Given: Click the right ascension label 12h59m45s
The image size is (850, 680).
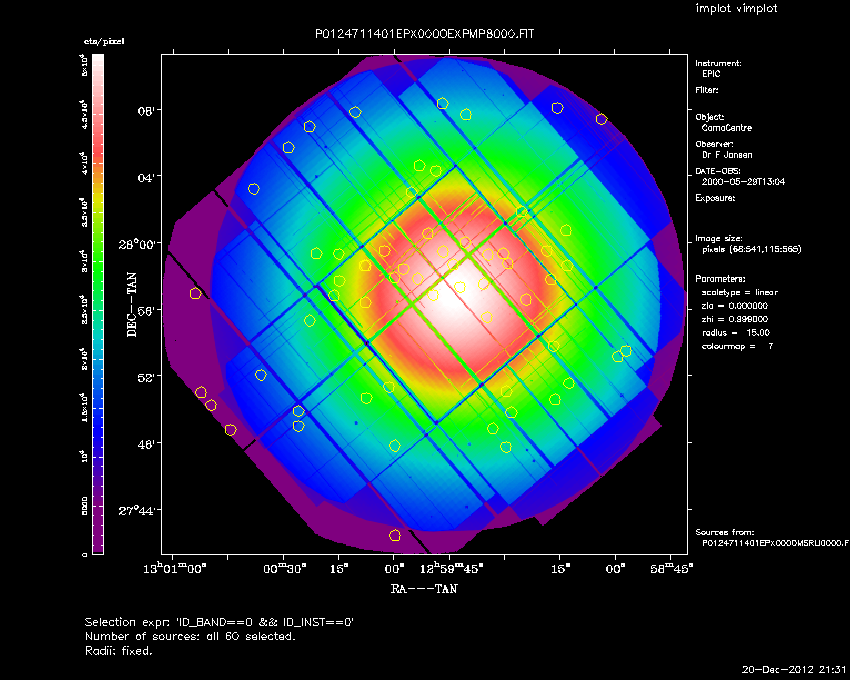Looking at the screenshot, I should (451, 568).
